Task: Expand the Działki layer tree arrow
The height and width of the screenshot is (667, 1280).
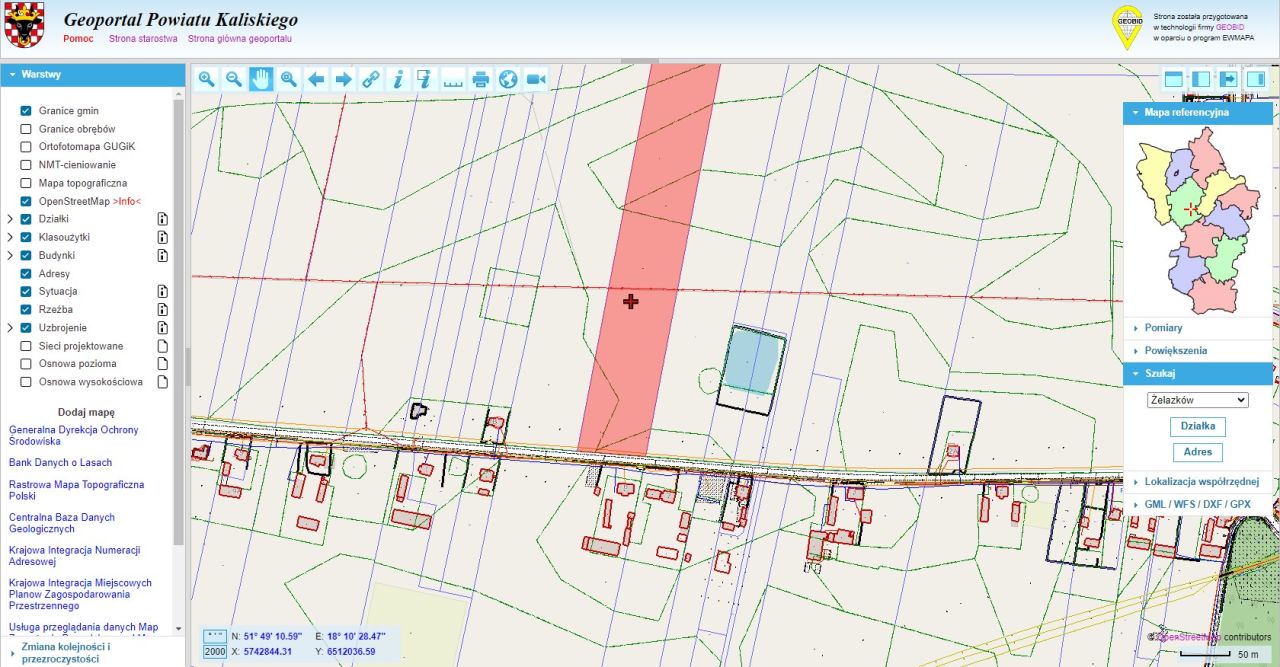Action: [10, 220]
